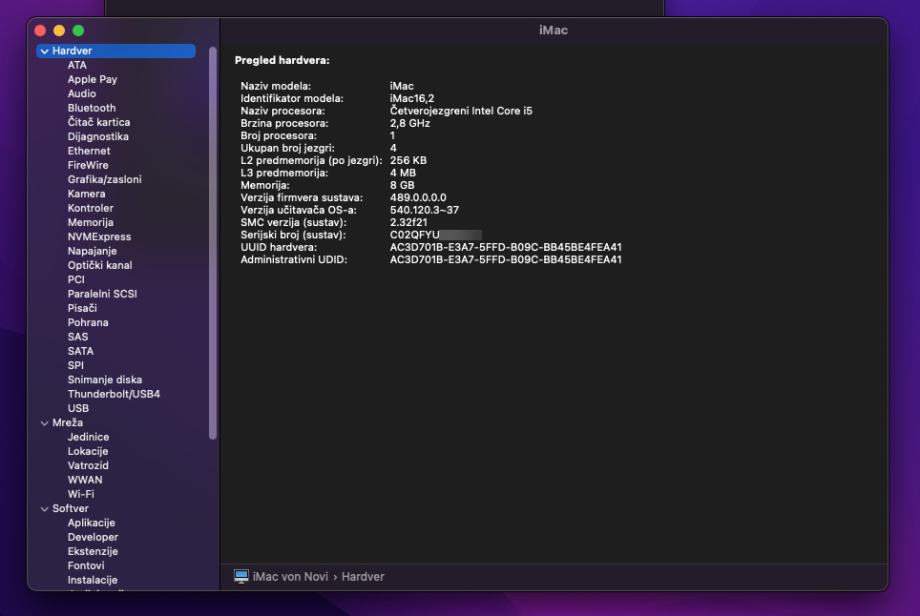The width and height of the screenshot is (920, 616).
Task: Open the PCI entry
Action: (x=76, y=280)
